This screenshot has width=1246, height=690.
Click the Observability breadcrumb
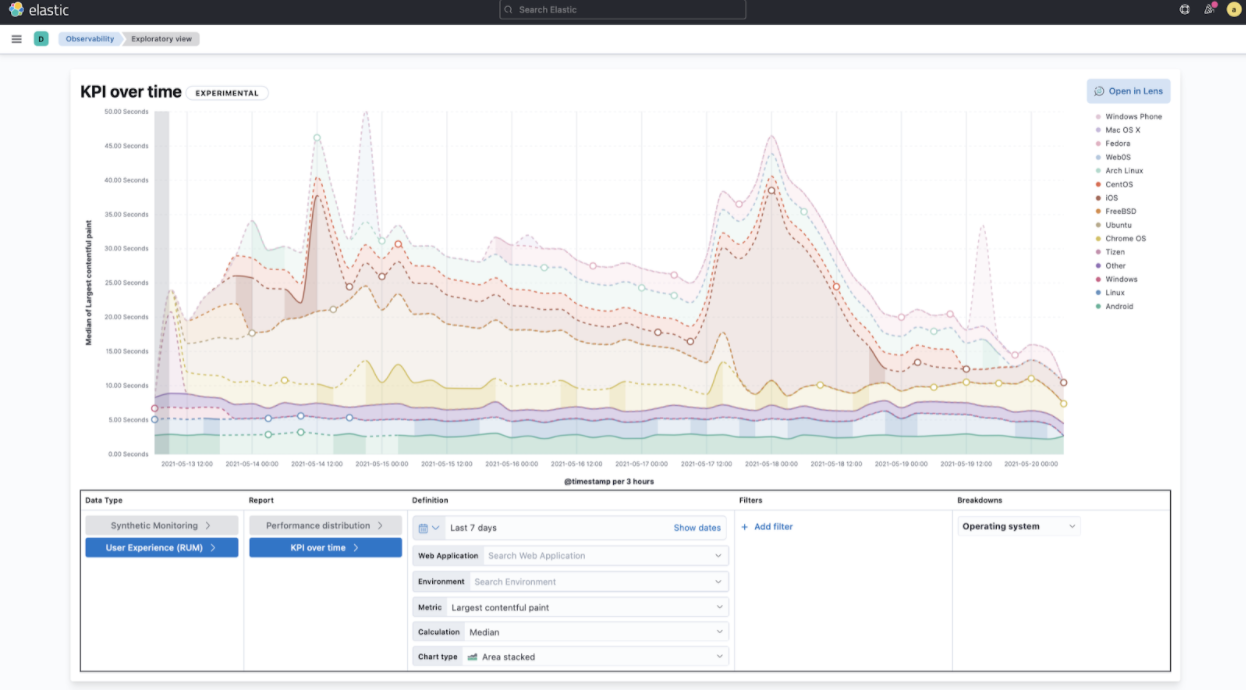click(90, 39)
